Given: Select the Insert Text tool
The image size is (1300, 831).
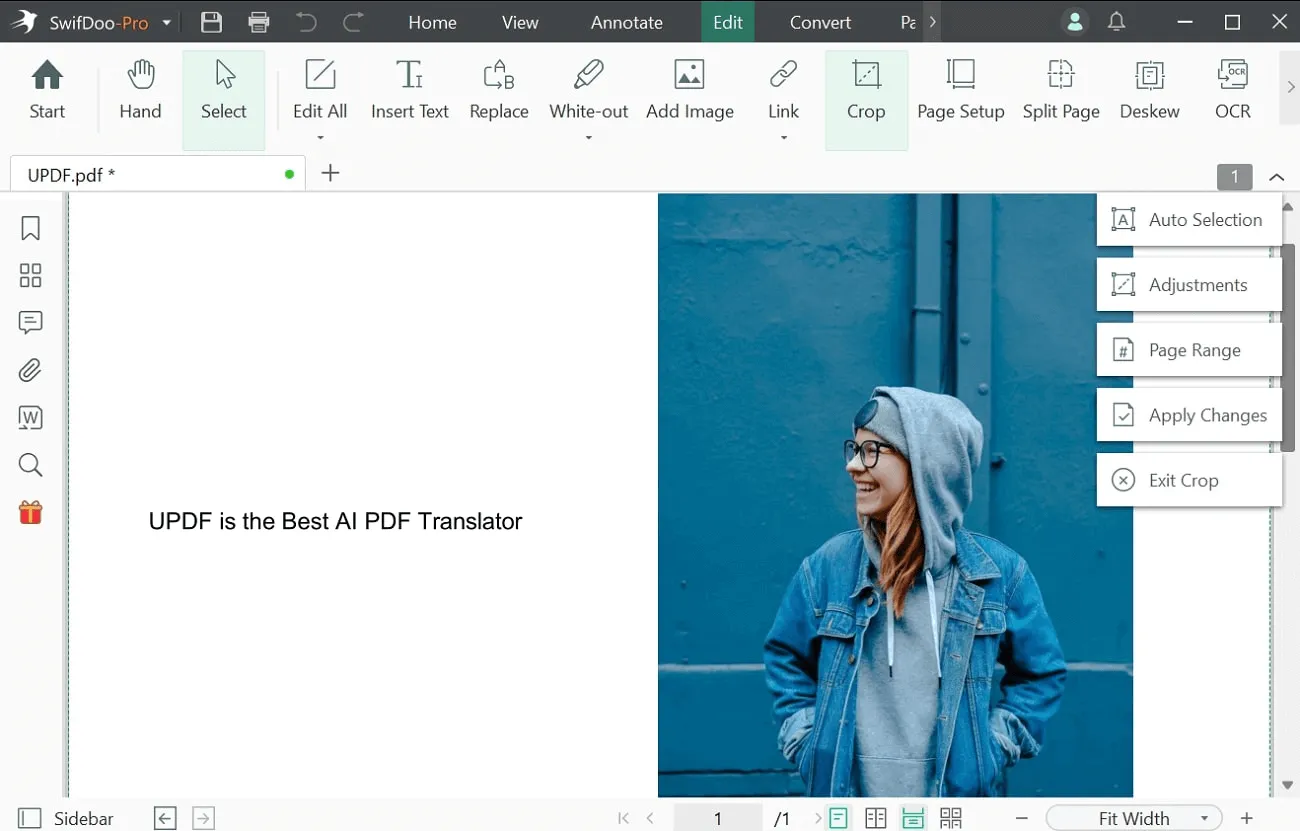Looking at the screenshot, I should coord(410,90).
